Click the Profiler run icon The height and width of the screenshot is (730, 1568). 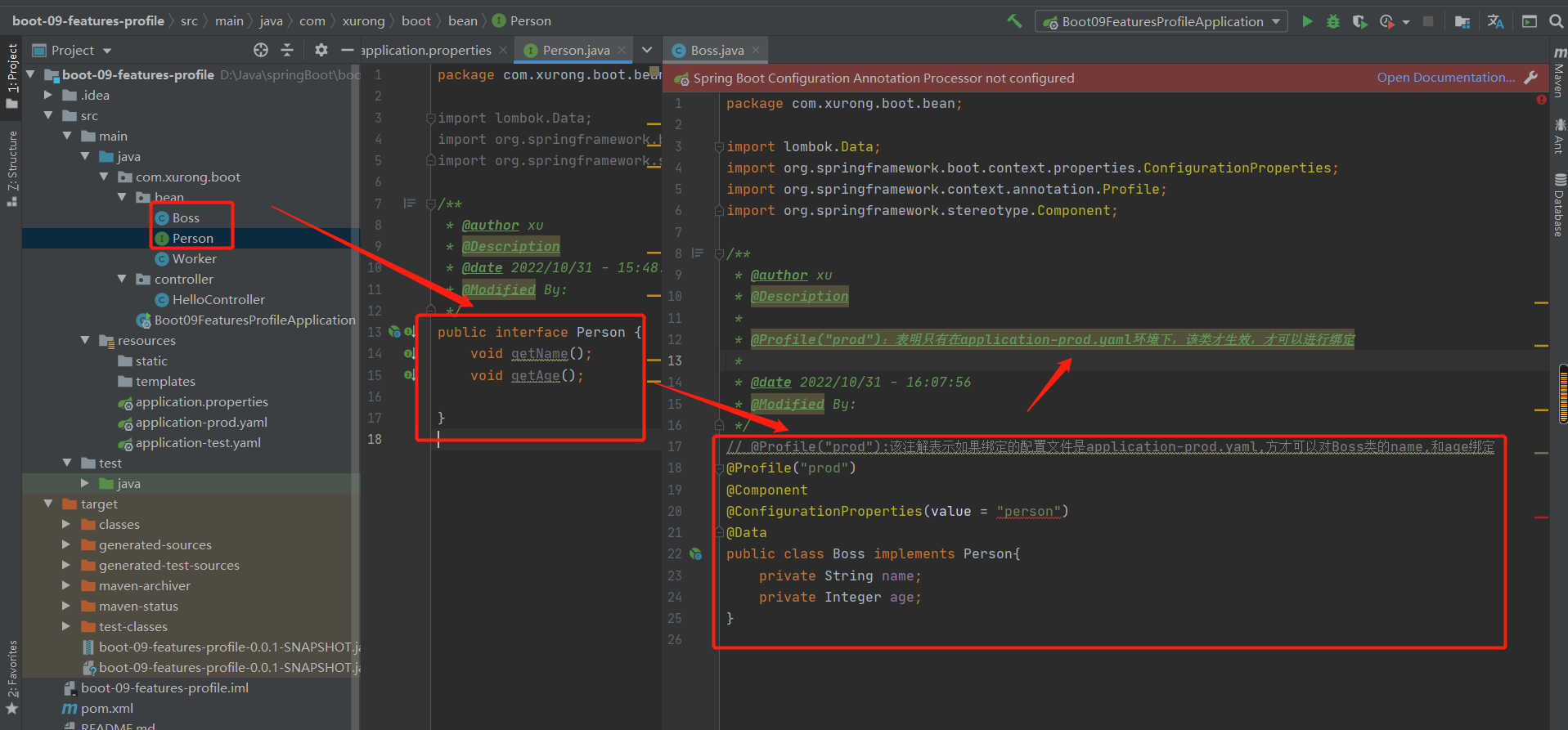1386,21
